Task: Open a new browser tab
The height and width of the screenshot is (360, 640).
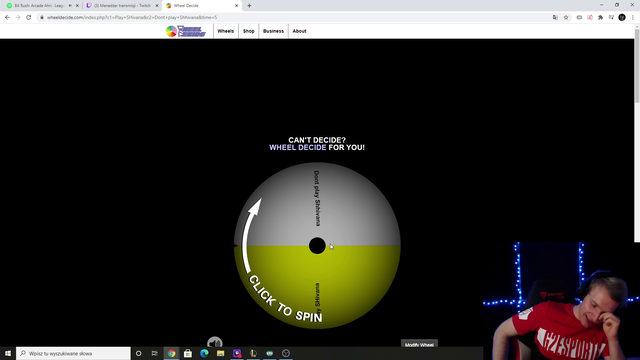Action: pyautogui.click(x=249, y=6)
